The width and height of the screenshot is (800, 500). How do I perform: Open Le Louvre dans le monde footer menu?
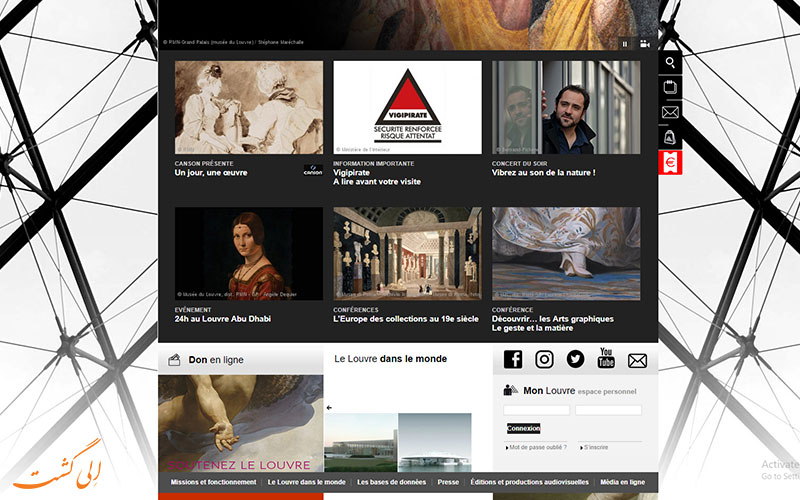point(307,482)
